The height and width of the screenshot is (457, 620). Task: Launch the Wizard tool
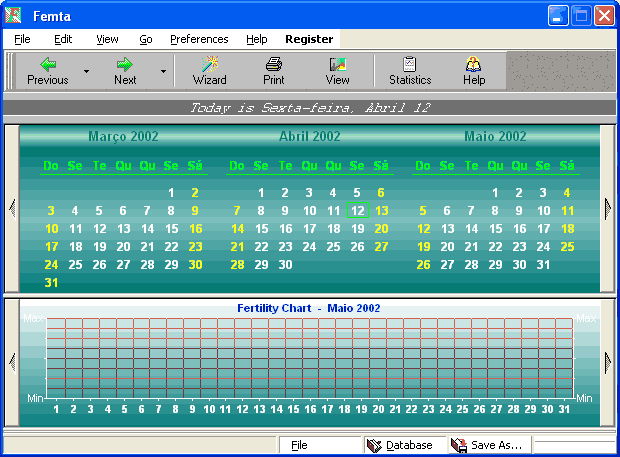coord(210,71)
